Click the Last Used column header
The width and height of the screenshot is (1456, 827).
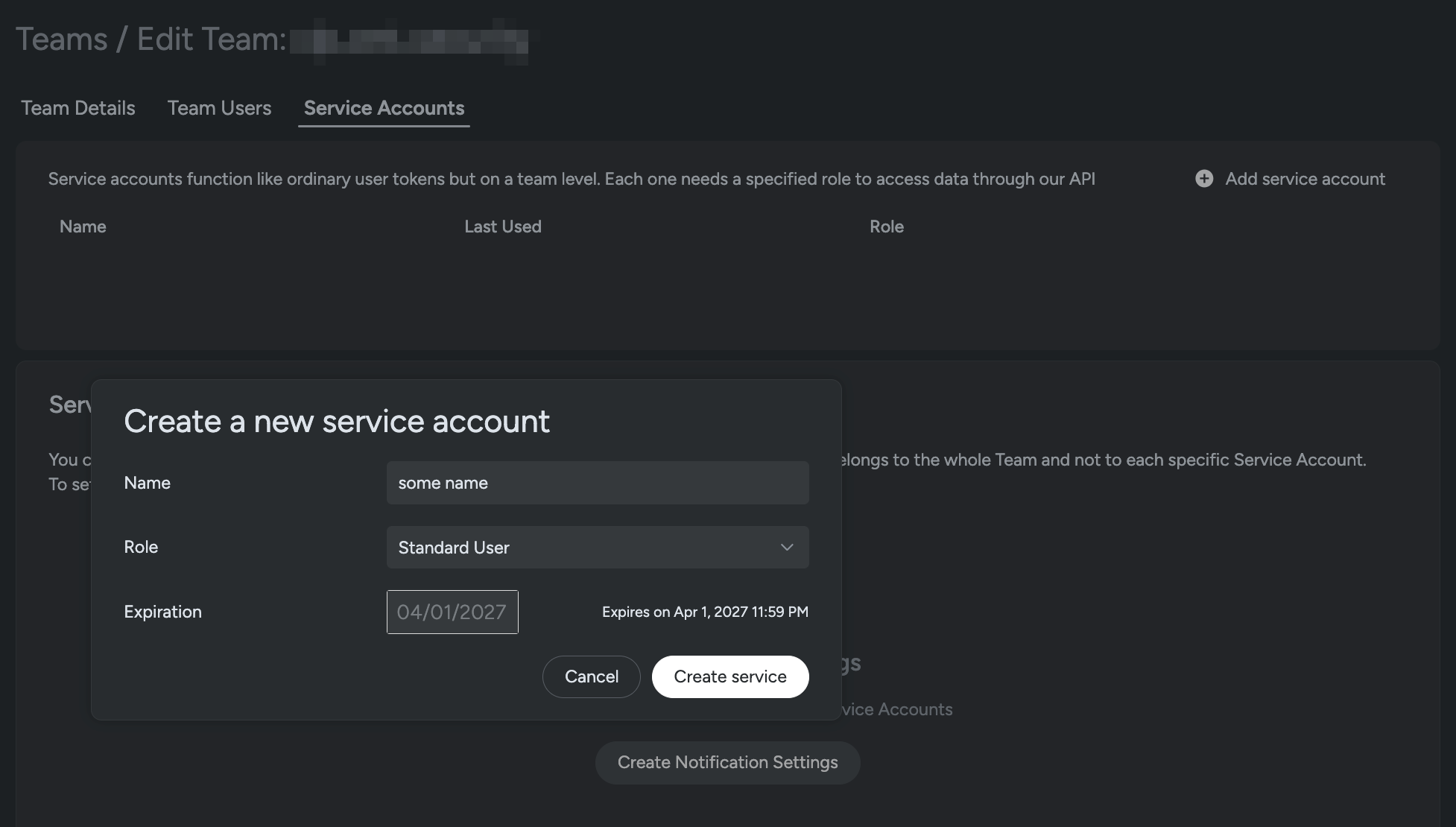coord(502,226)
